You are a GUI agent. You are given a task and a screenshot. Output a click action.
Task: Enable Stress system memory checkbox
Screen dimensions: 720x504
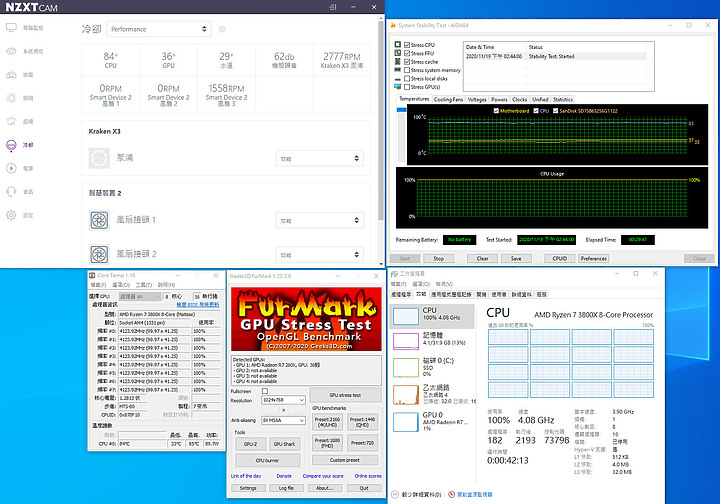pyautogui.click(x=407, y=70)
